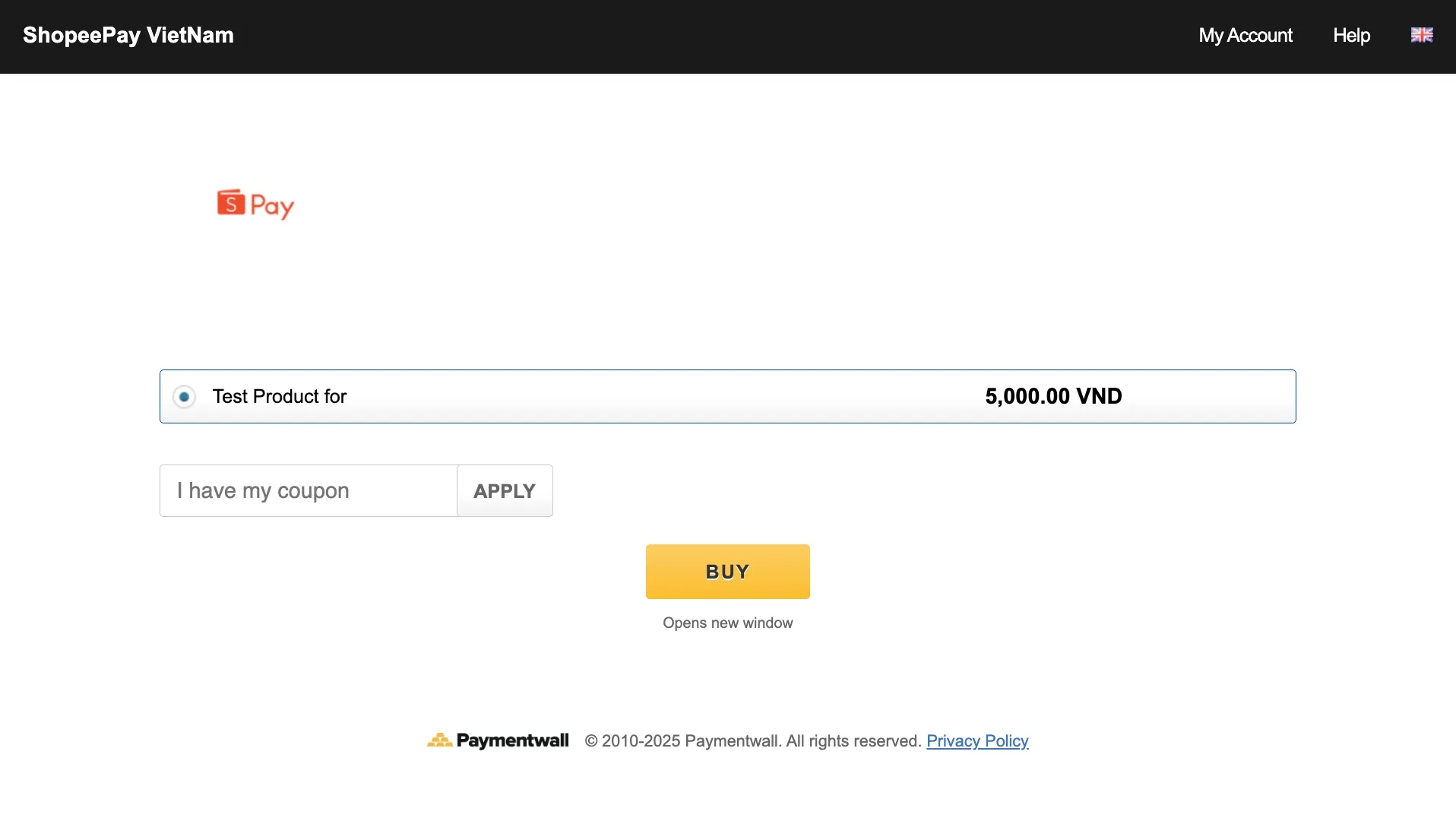Click the Paymentwall wordmark in the footer
Image resolution: width=1456 pixels, height=818 pixels.
[512, 740]
